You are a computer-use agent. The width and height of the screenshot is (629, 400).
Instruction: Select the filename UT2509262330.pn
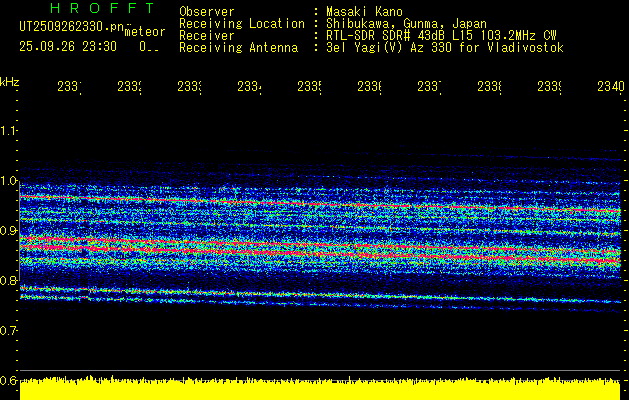click(x=72, y=27)
